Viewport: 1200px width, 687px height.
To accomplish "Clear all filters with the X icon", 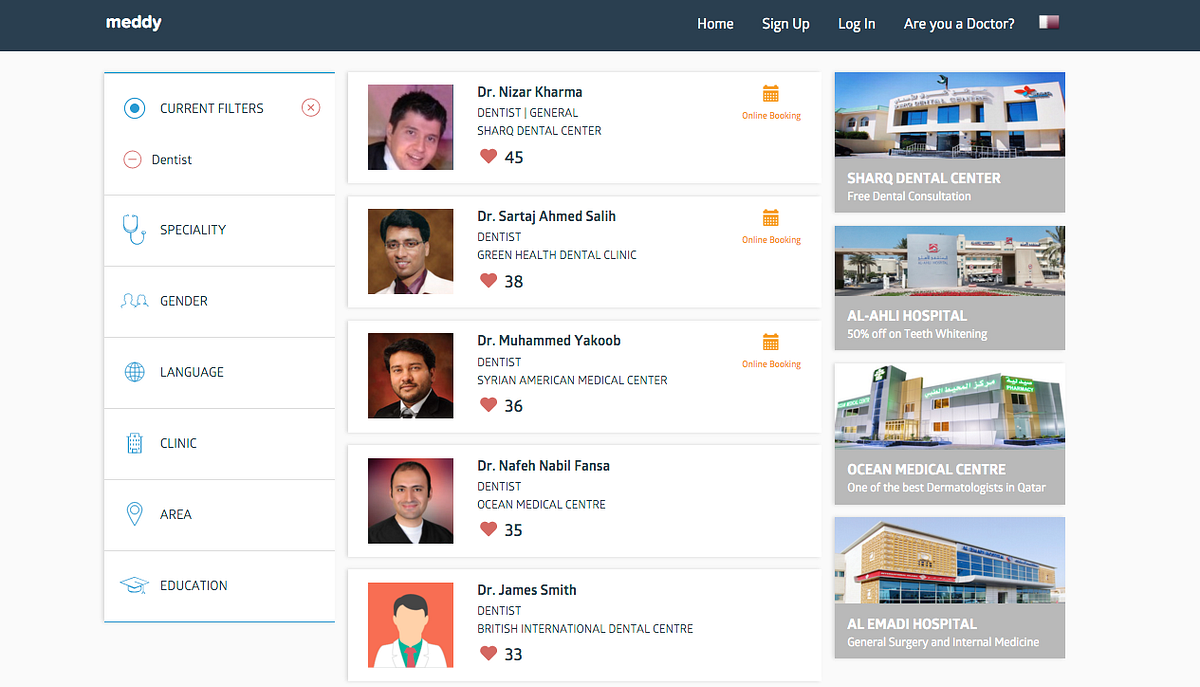I will 311,108.
